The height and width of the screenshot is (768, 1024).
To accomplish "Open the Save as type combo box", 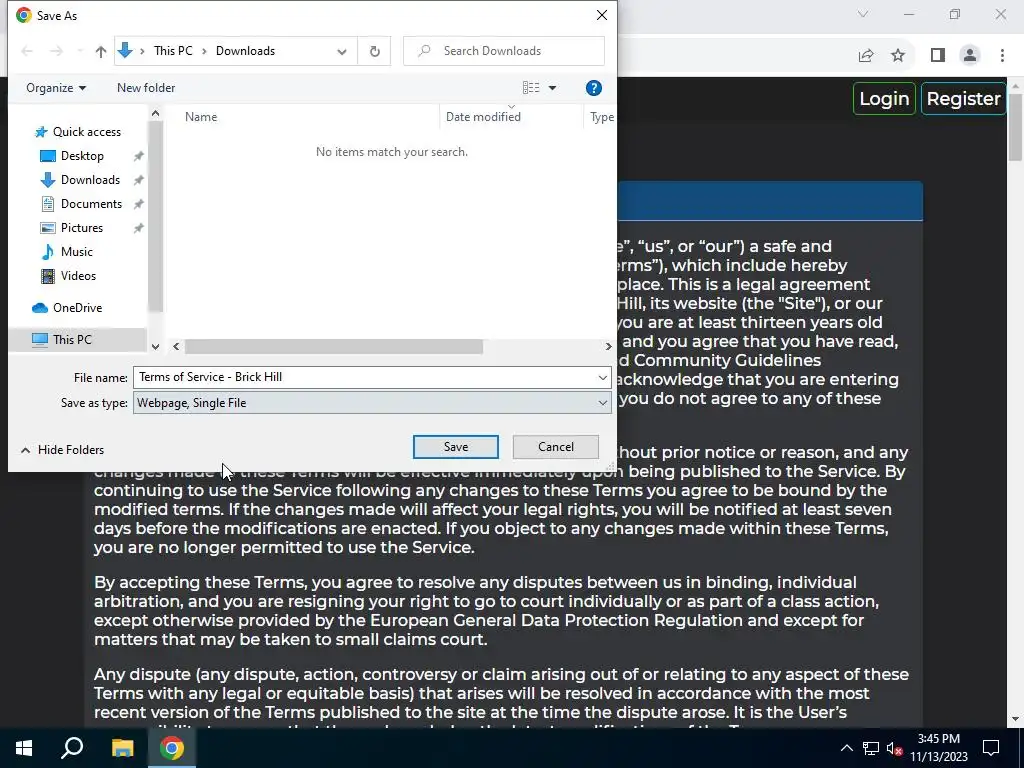I will (x=372, y=403).
